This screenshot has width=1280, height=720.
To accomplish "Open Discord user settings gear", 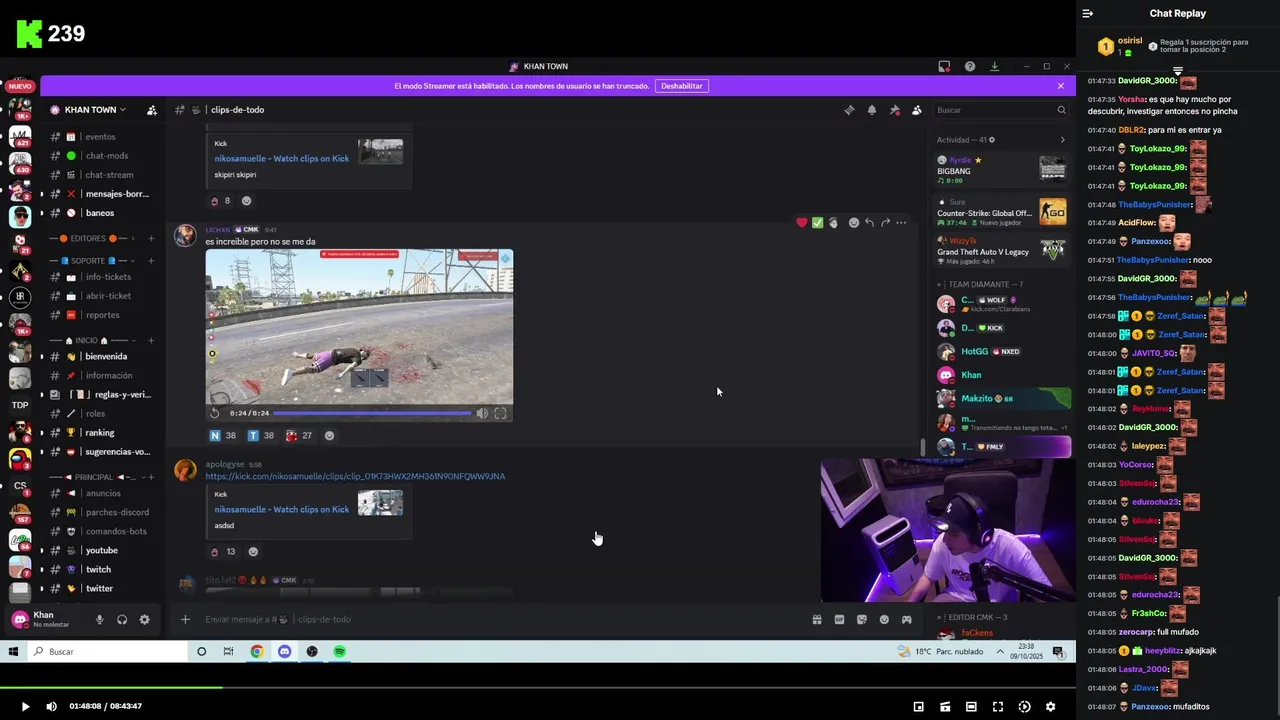I will tap(145, 620).
